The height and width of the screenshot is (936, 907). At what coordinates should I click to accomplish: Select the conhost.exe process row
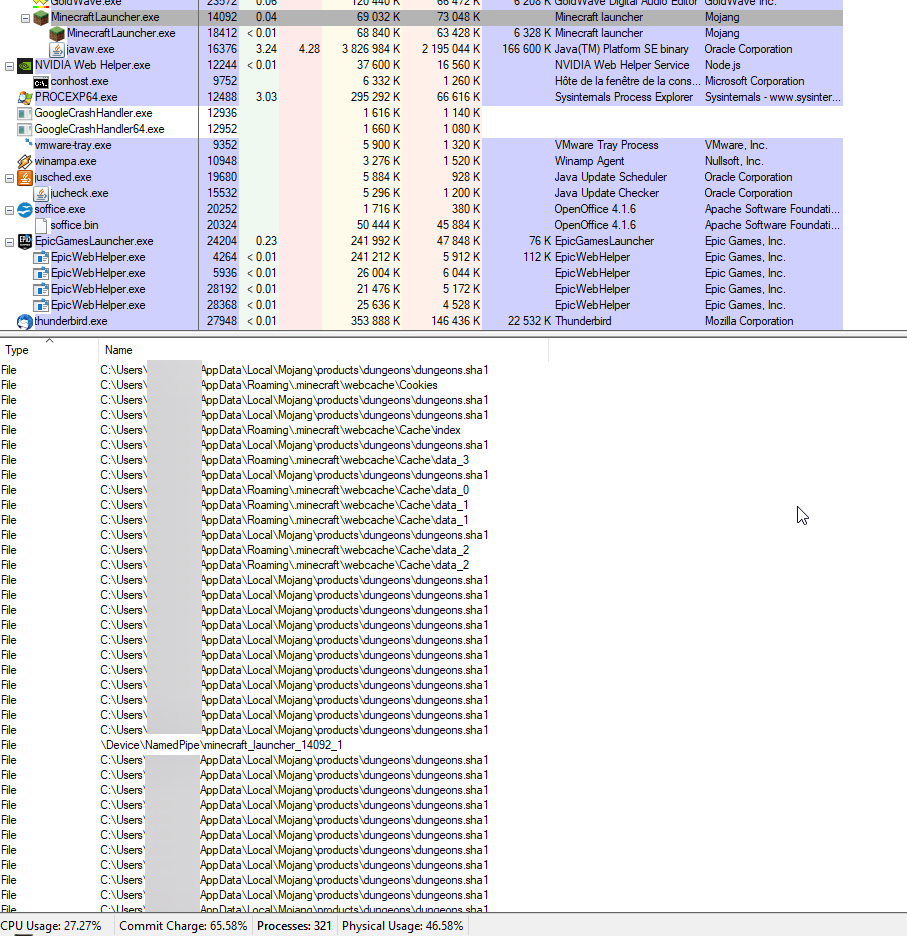[421, 81]
